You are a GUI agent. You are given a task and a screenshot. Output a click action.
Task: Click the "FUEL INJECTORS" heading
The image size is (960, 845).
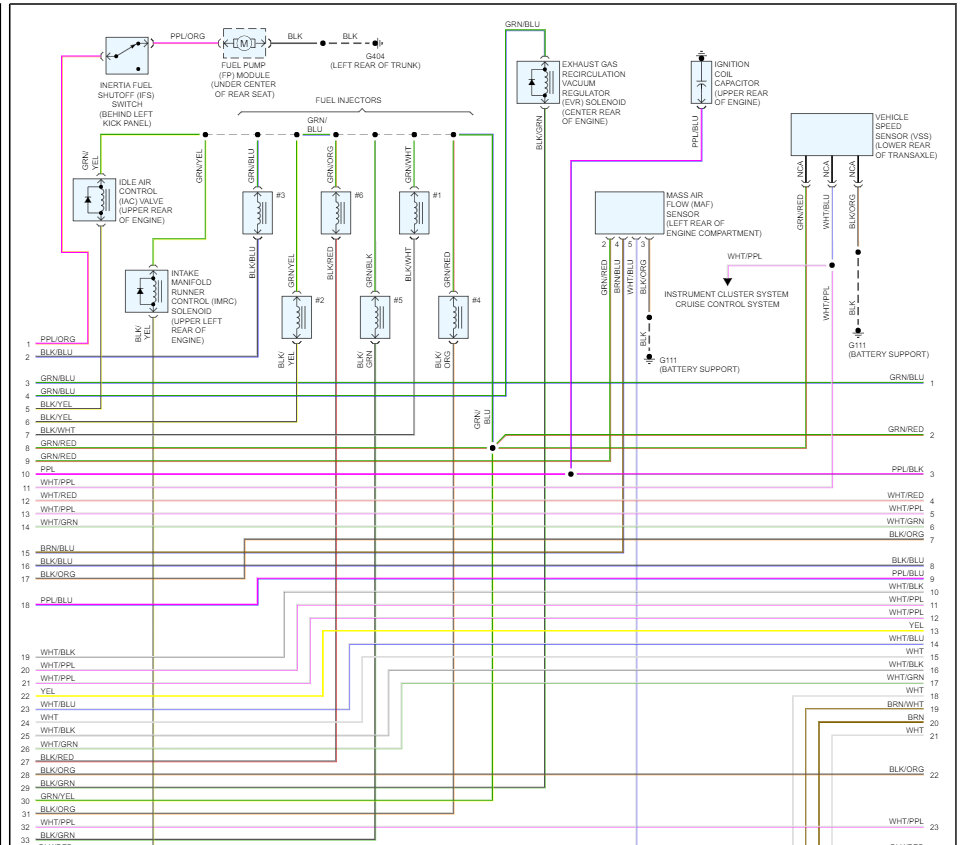tap(348, 100)
